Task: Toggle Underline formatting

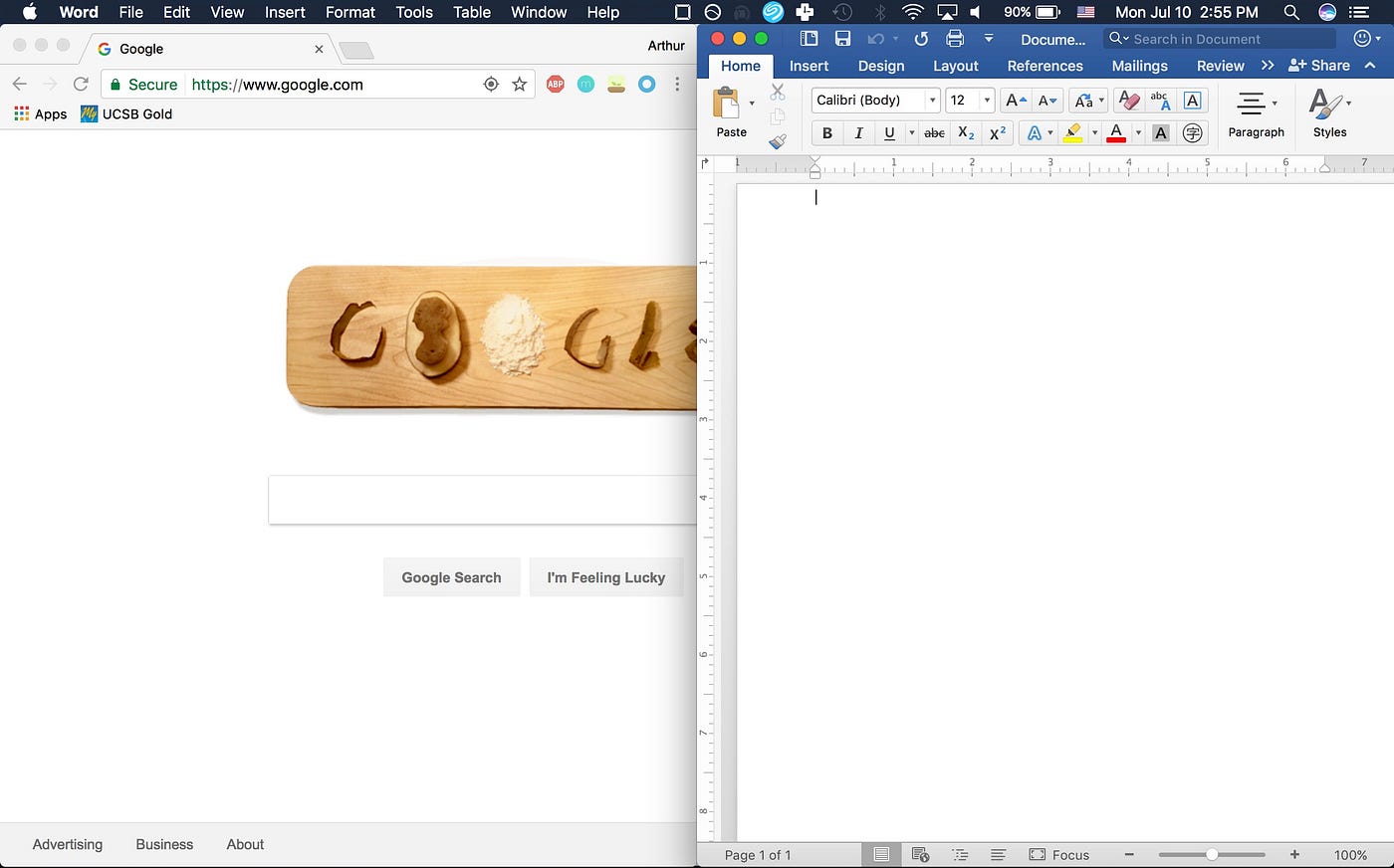Action: coord(889,132)
